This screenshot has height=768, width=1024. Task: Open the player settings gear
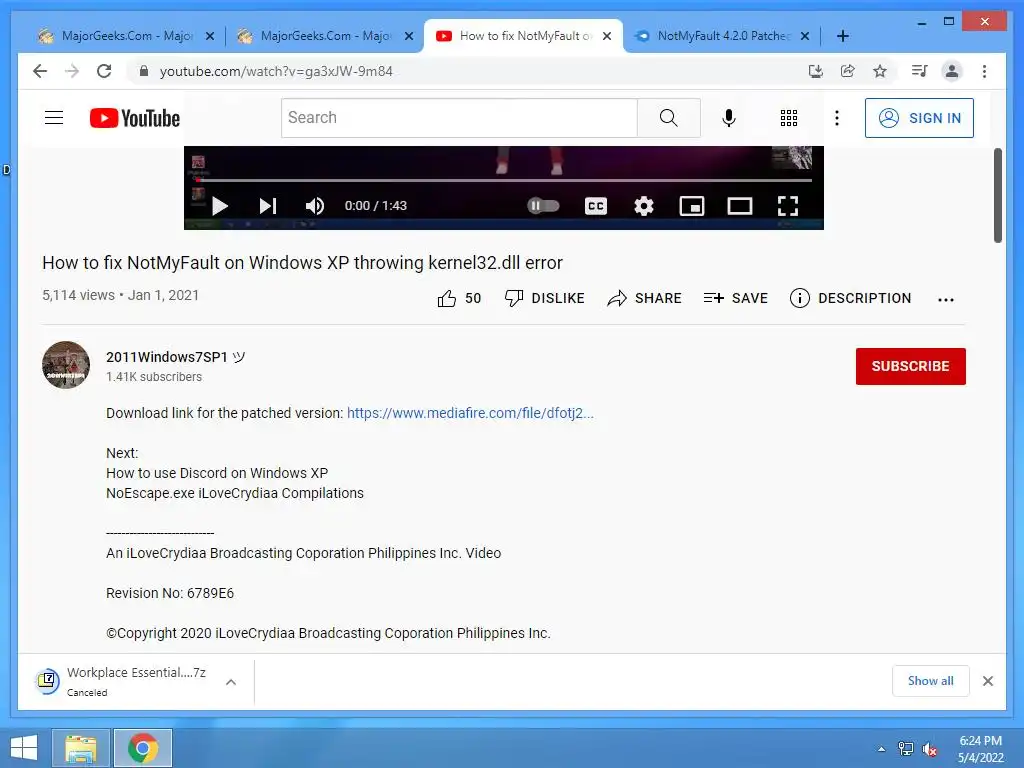[644, 206]
